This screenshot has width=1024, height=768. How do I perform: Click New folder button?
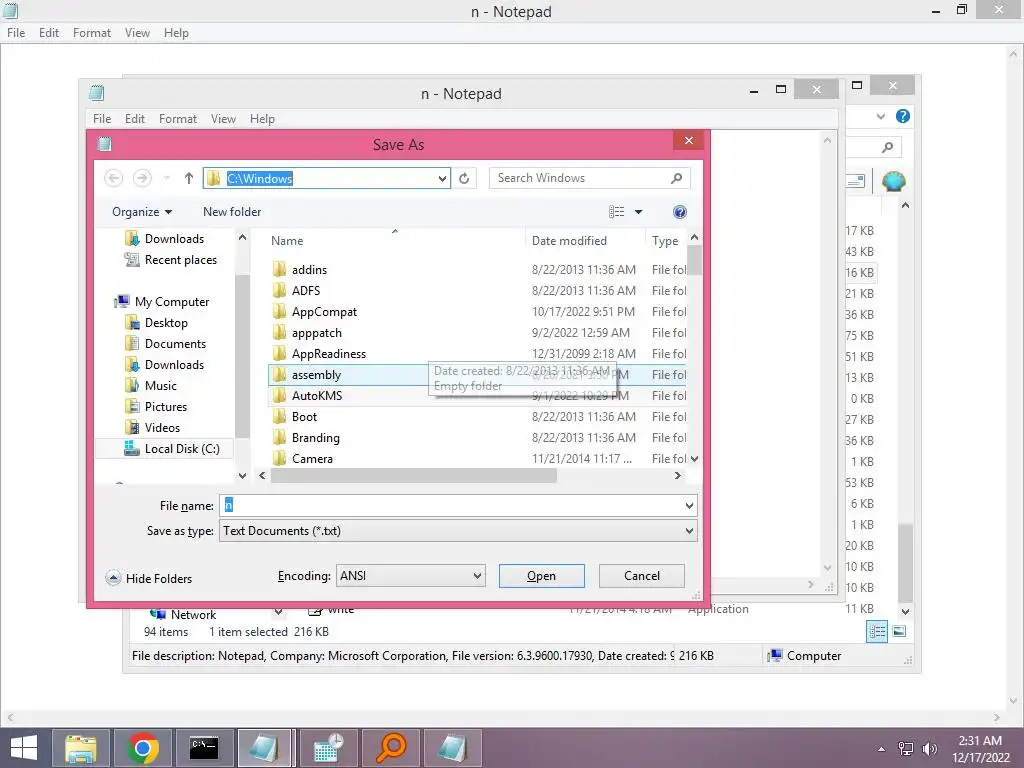point(232,212)
